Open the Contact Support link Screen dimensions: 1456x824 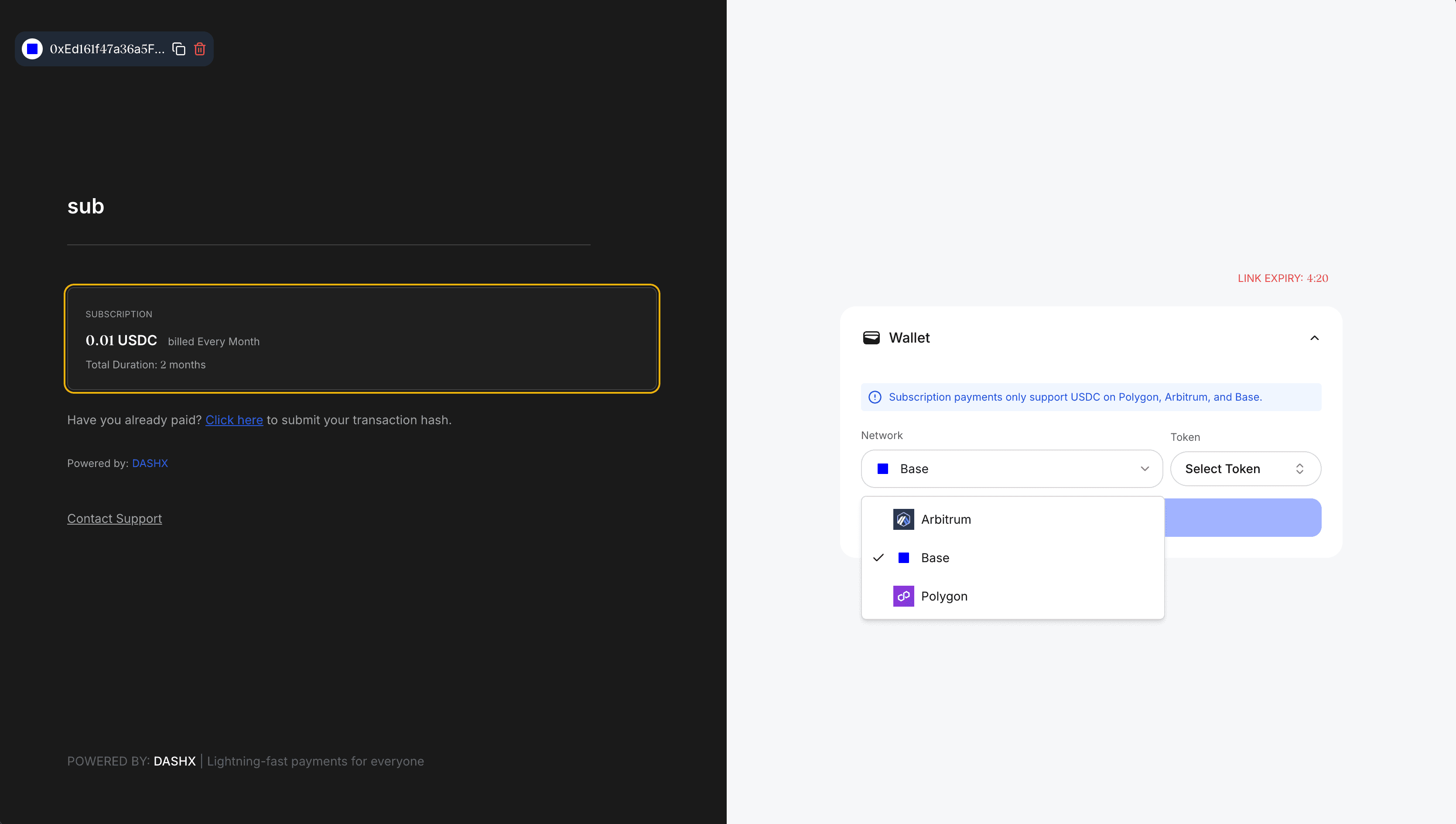point(114,518)
